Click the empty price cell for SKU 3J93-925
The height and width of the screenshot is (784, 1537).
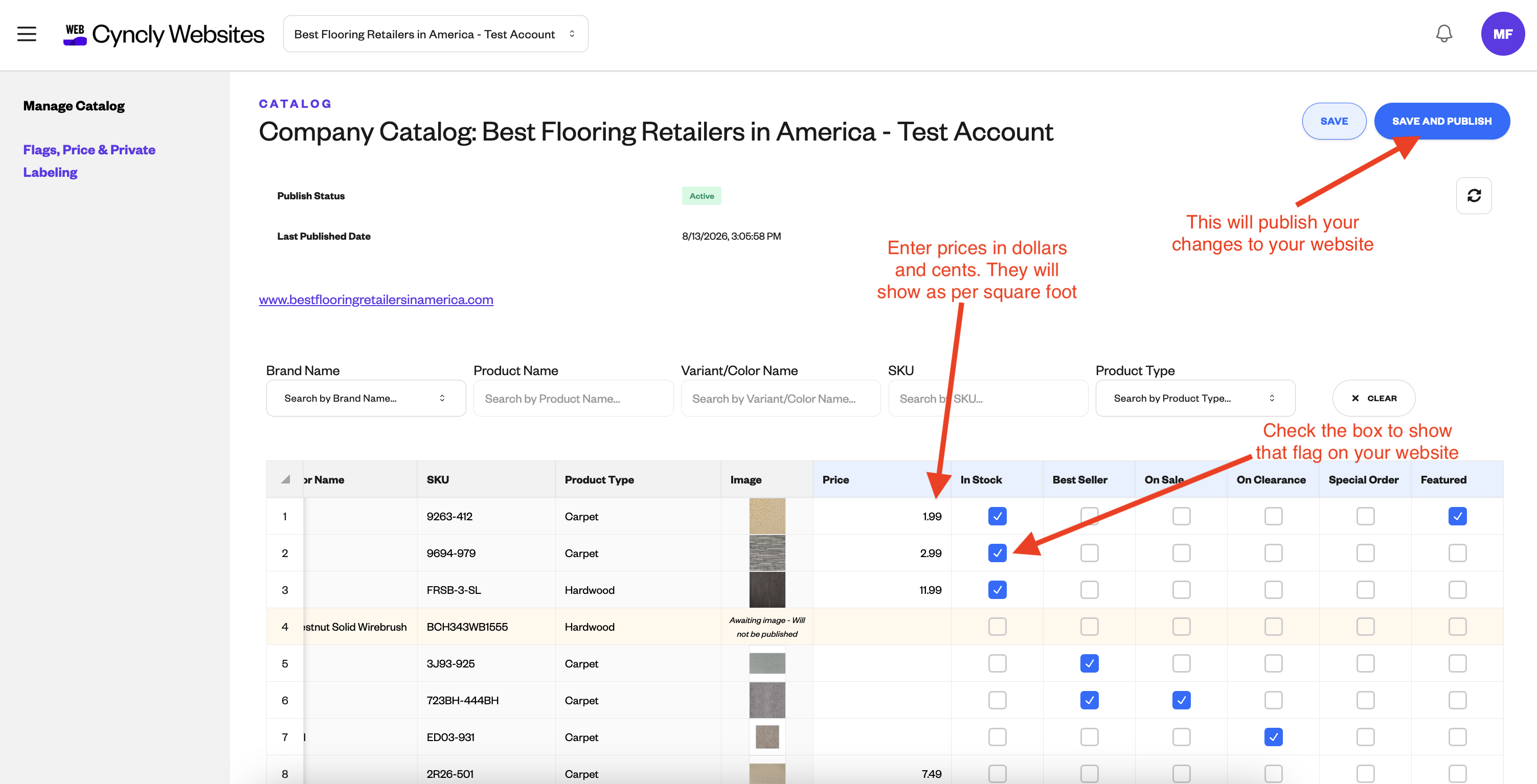pyautogui.click(x=882, y=663)
